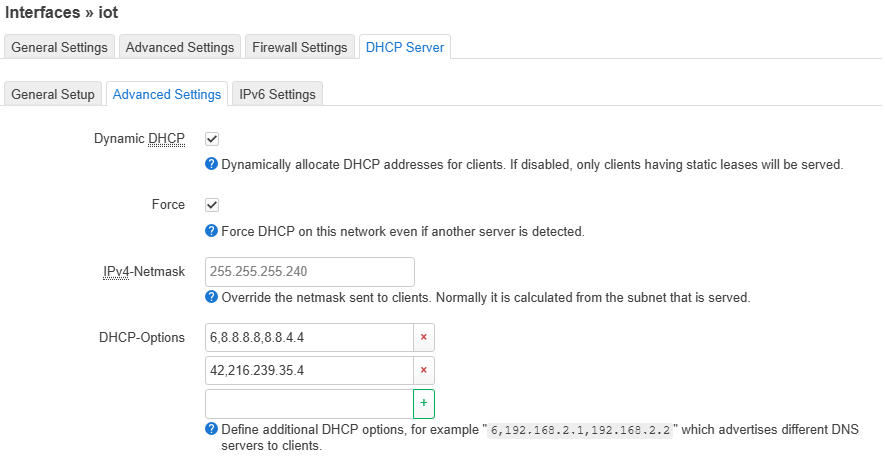Click the Force option help icon

[211, 231]
